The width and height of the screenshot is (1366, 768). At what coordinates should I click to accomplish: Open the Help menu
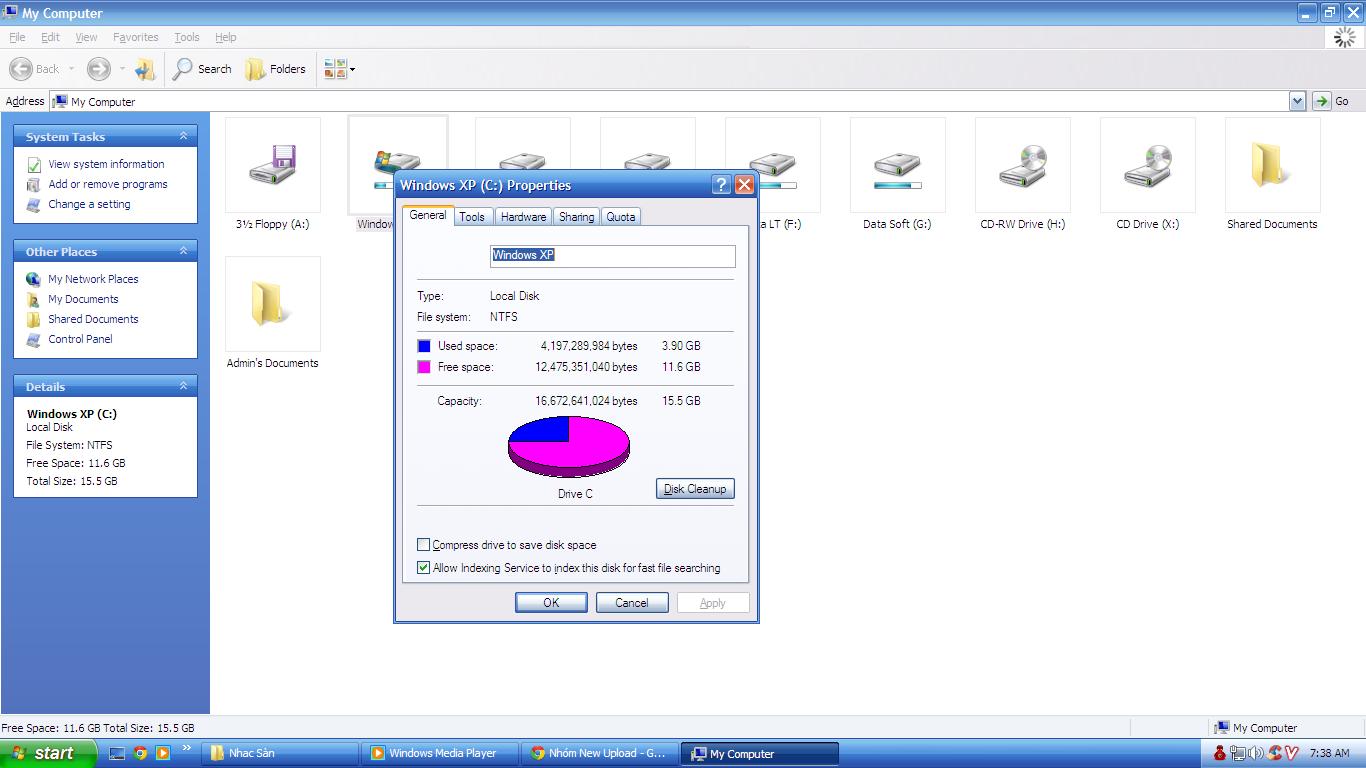point(225,37)
